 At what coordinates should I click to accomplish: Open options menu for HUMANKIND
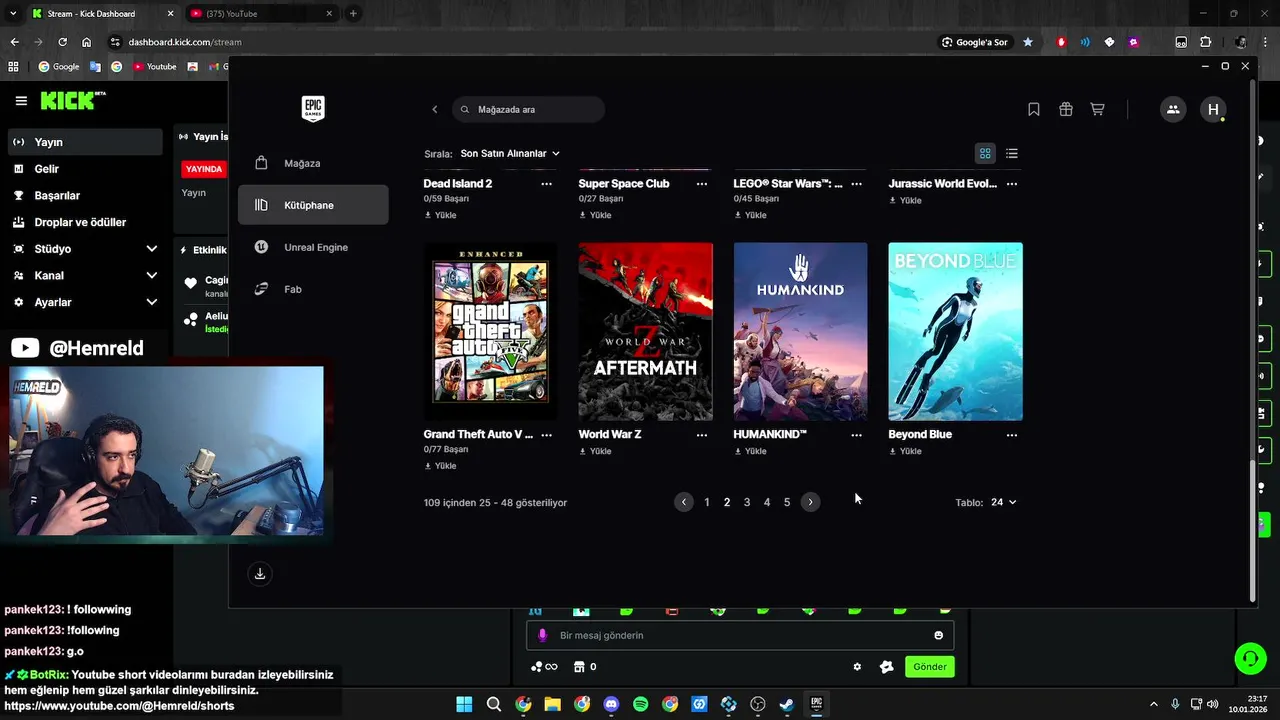[856, 435]
